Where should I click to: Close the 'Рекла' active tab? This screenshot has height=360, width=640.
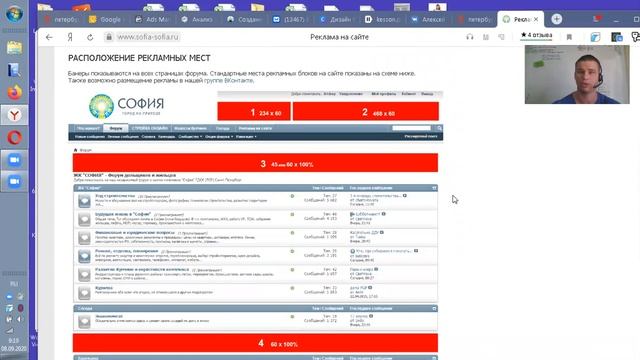pos(536,19)
